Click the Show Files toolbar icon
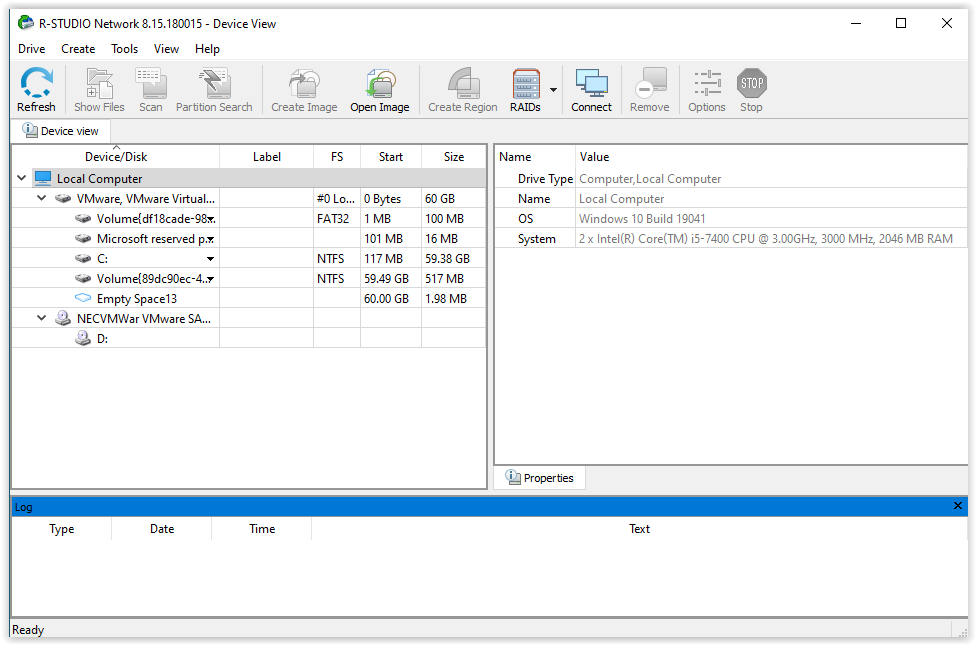Screen dimensions: 976x645 (x=99, y=83)
